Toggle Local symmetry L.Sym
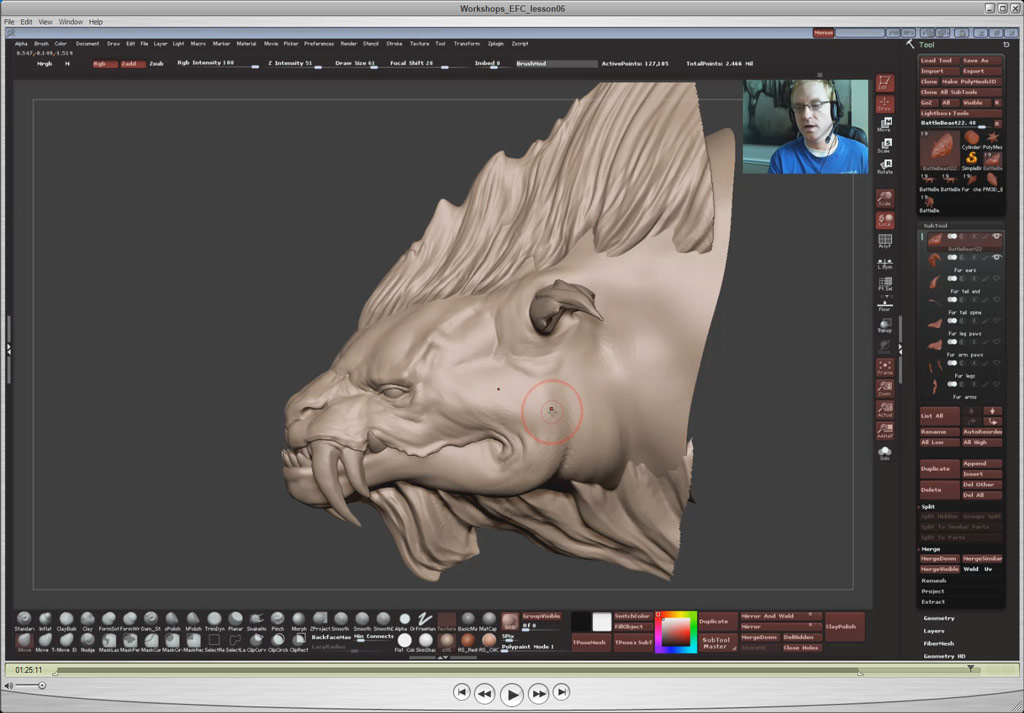1024x713 pixels. point(884,263)
